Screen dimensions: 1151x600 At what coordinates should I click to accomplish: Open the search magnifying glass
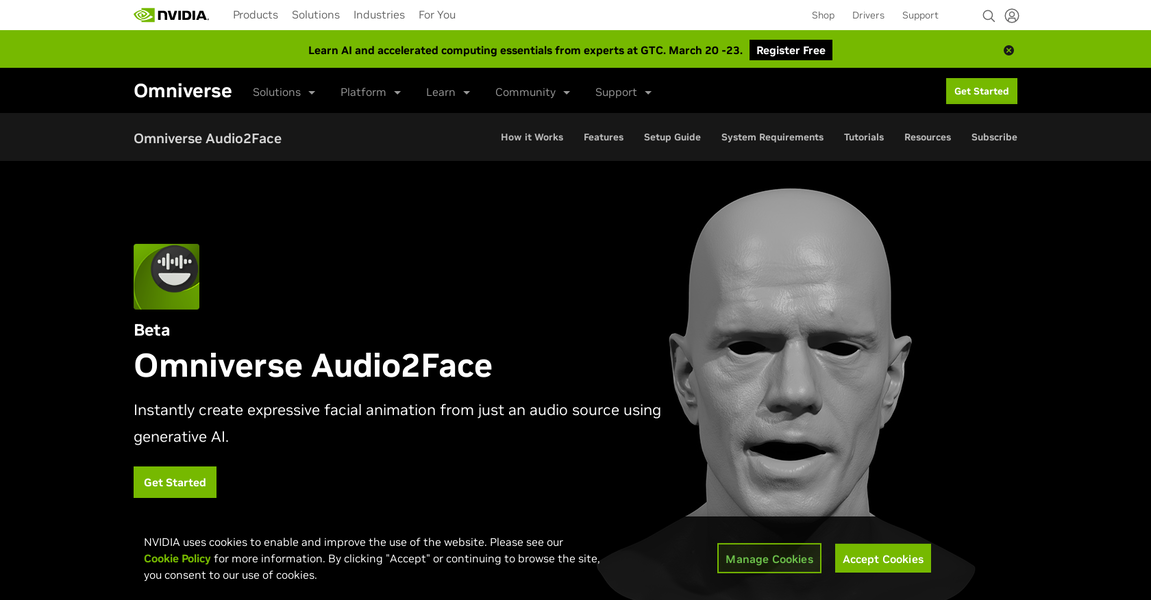pyautogui.click(x=988, y=15)
